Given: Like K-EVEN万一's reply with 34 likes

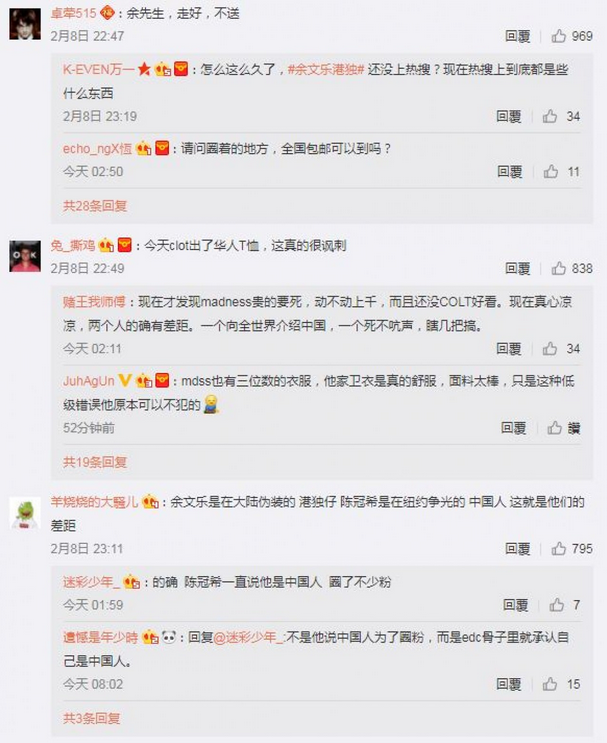Looking at the screenshot, I should coord(550,116).
